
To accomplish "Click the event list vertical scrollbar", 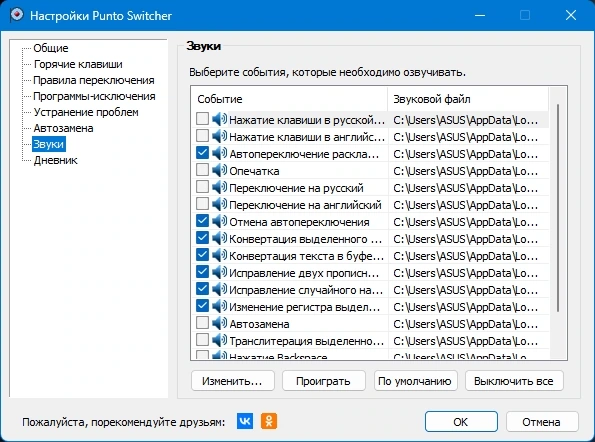I will click(x=558, y=208).
